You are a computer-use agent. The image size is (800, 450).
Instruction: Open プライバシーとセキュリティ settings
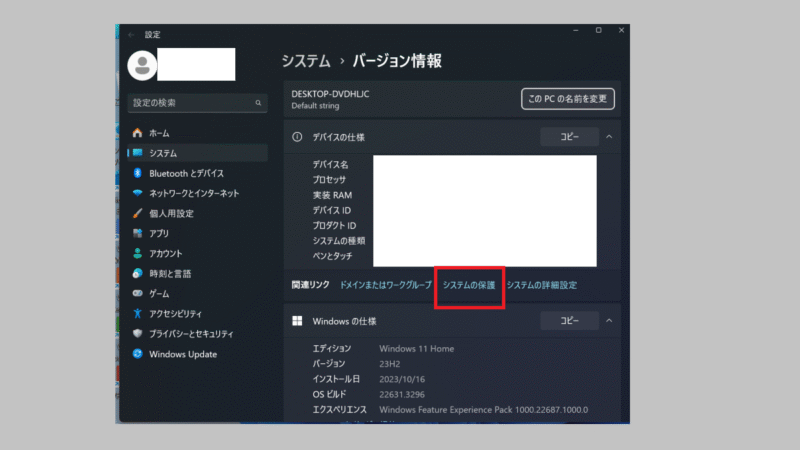point(197,334)
